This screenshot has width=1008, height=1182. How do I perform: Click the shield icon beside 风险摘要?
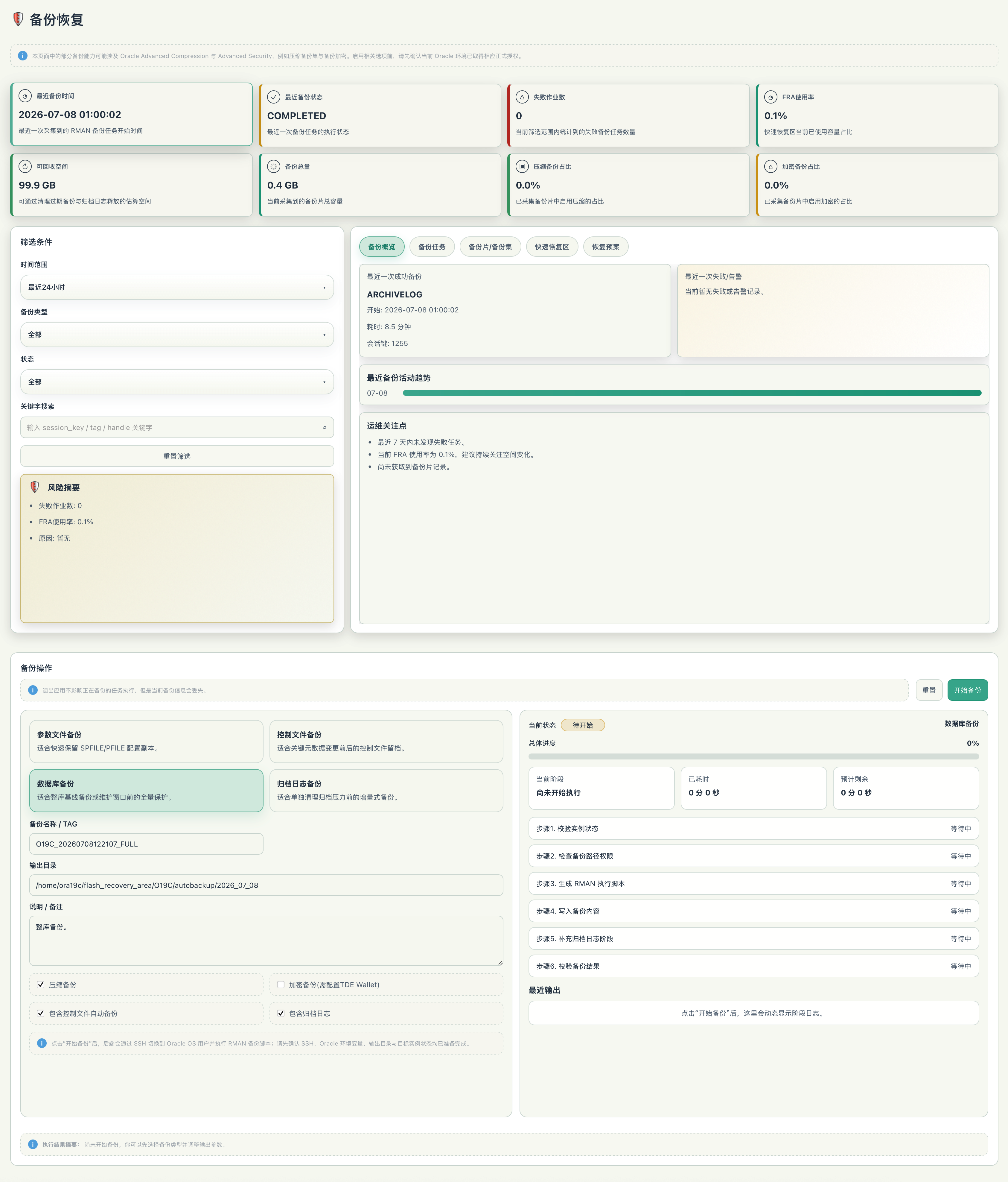(35, 487)
